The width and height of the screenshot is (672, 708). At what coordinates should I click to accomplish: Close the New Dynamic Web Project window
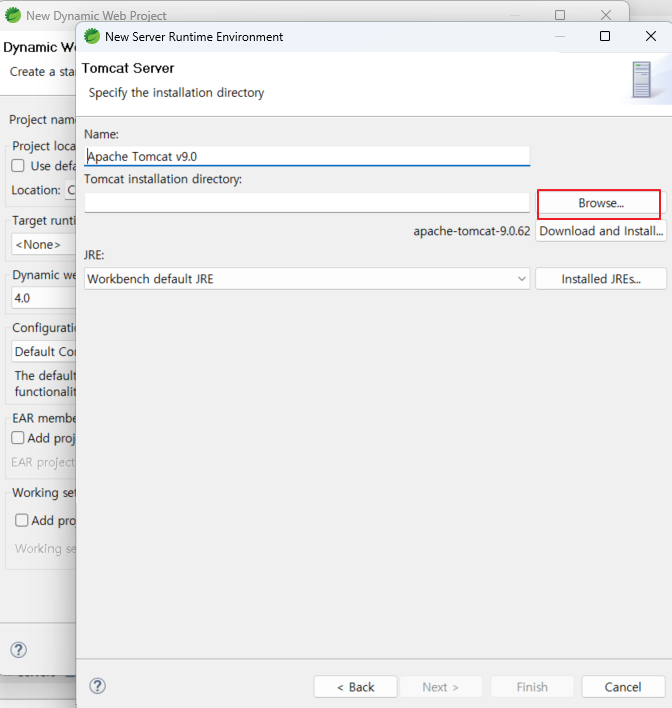click(606, 15)
